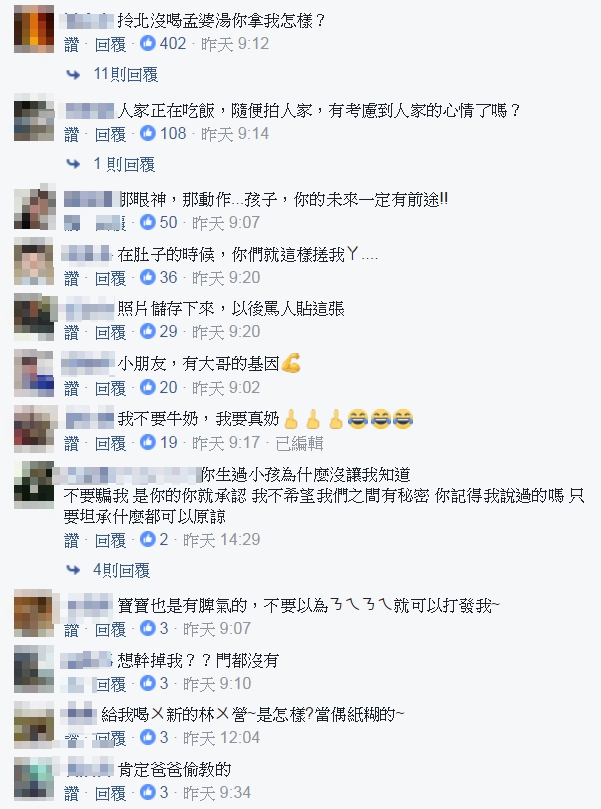This screenshot has width=601, height=809.
Task: Open the 昨天 9:12 timestamp link
Action: (235, 44)
